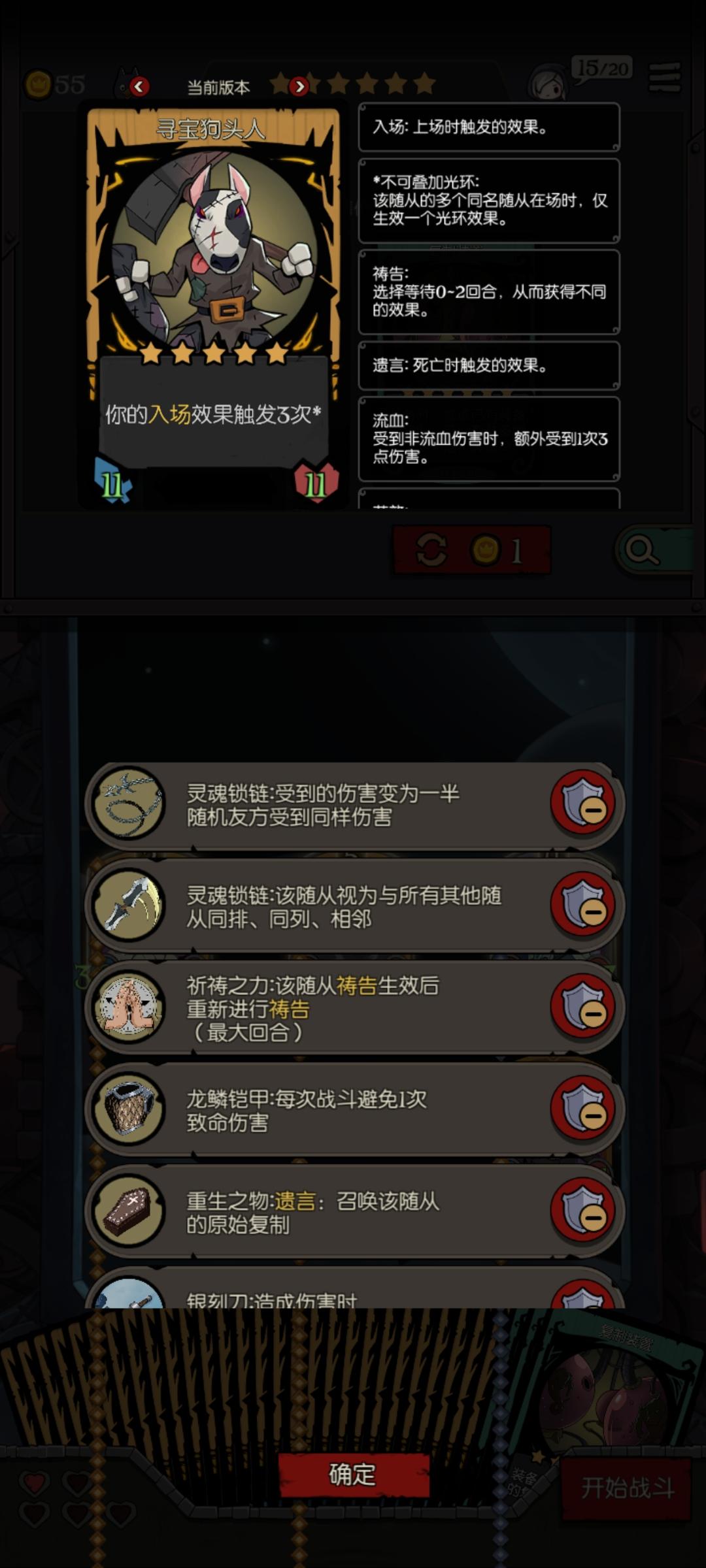Open the hamburger menu icon
This screenshot has height=1568, width=706.
pos(665,78)
